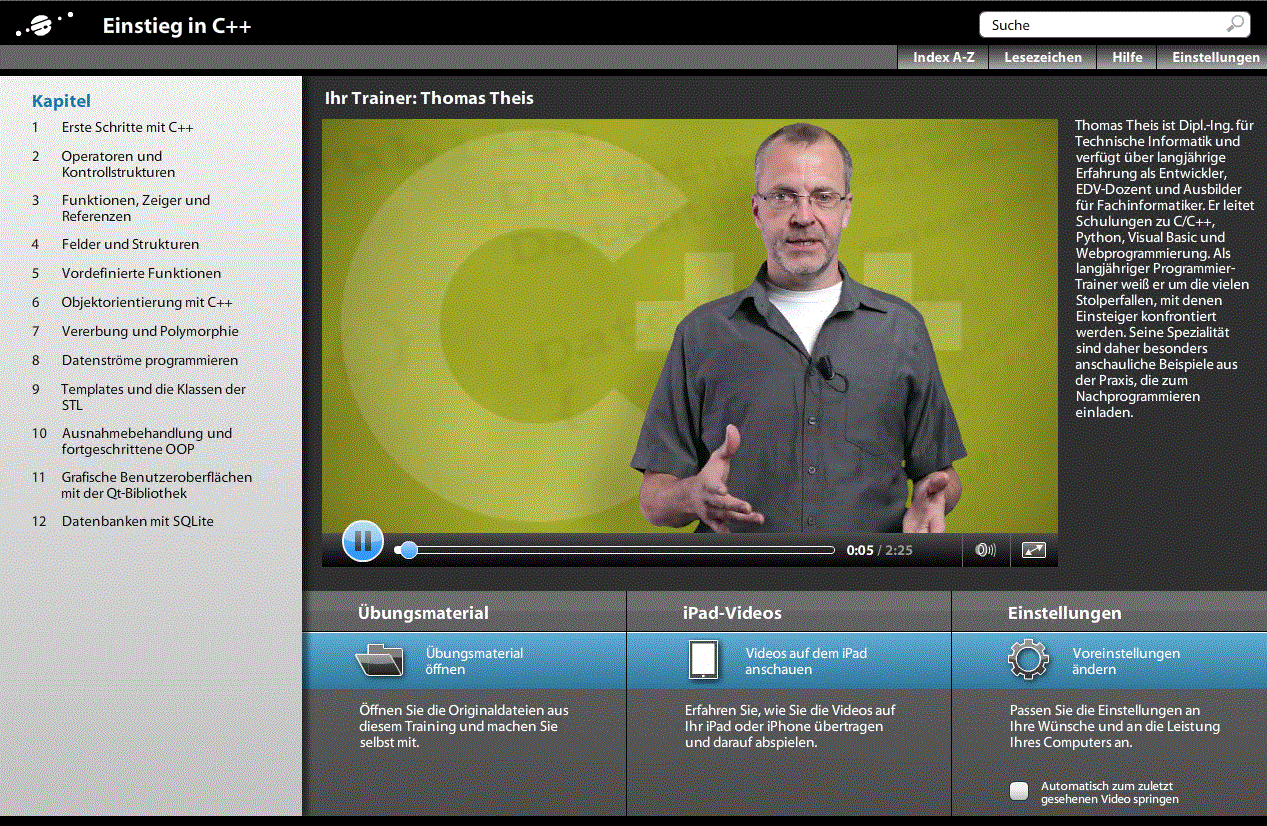
Task: Open Videos auf dem iPad anschauen
Action: 789,660
